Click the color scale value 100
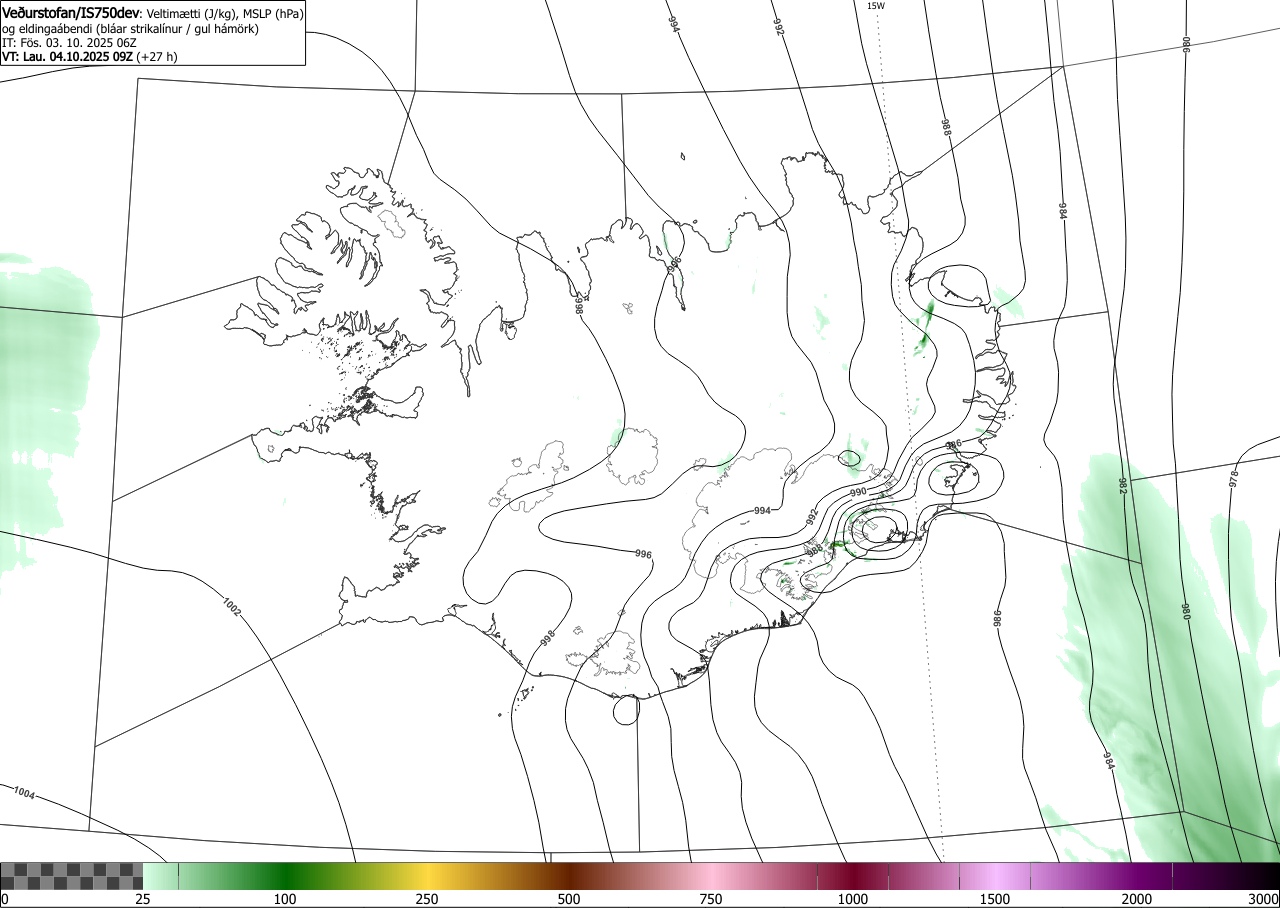Screen dimensions: 1280x908 (x=285, y=900)
